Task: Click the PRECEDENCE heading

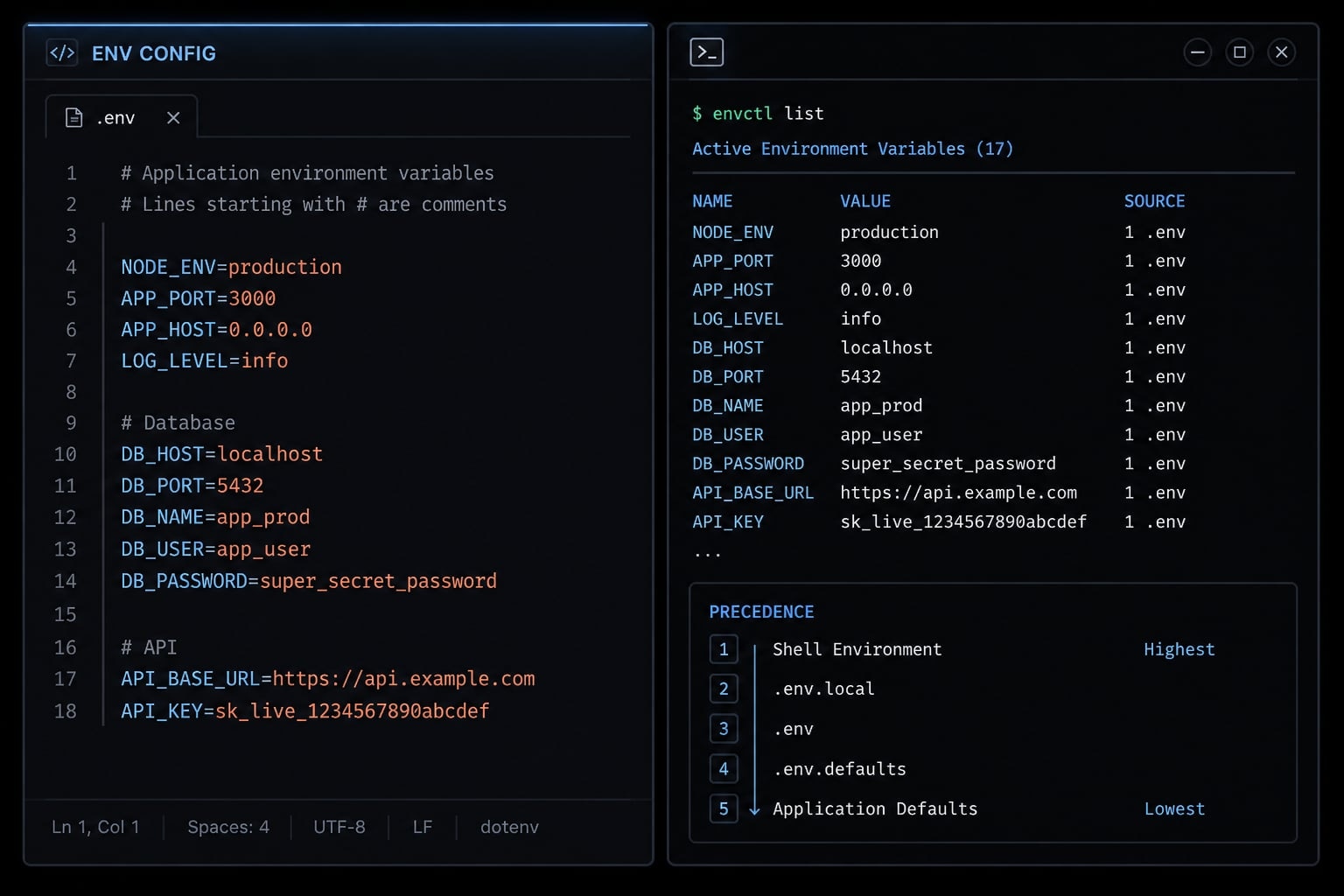Action: pos(761,612)
